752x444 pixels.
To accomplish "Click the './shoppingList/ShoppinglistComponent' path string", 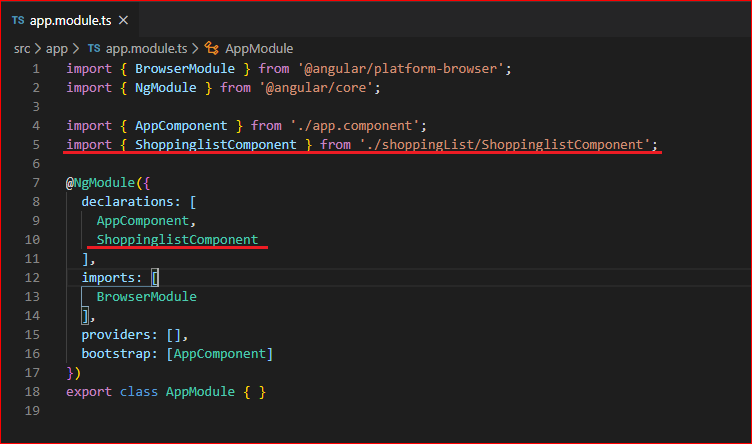I will pyautogui.click(x=505, y=145).
